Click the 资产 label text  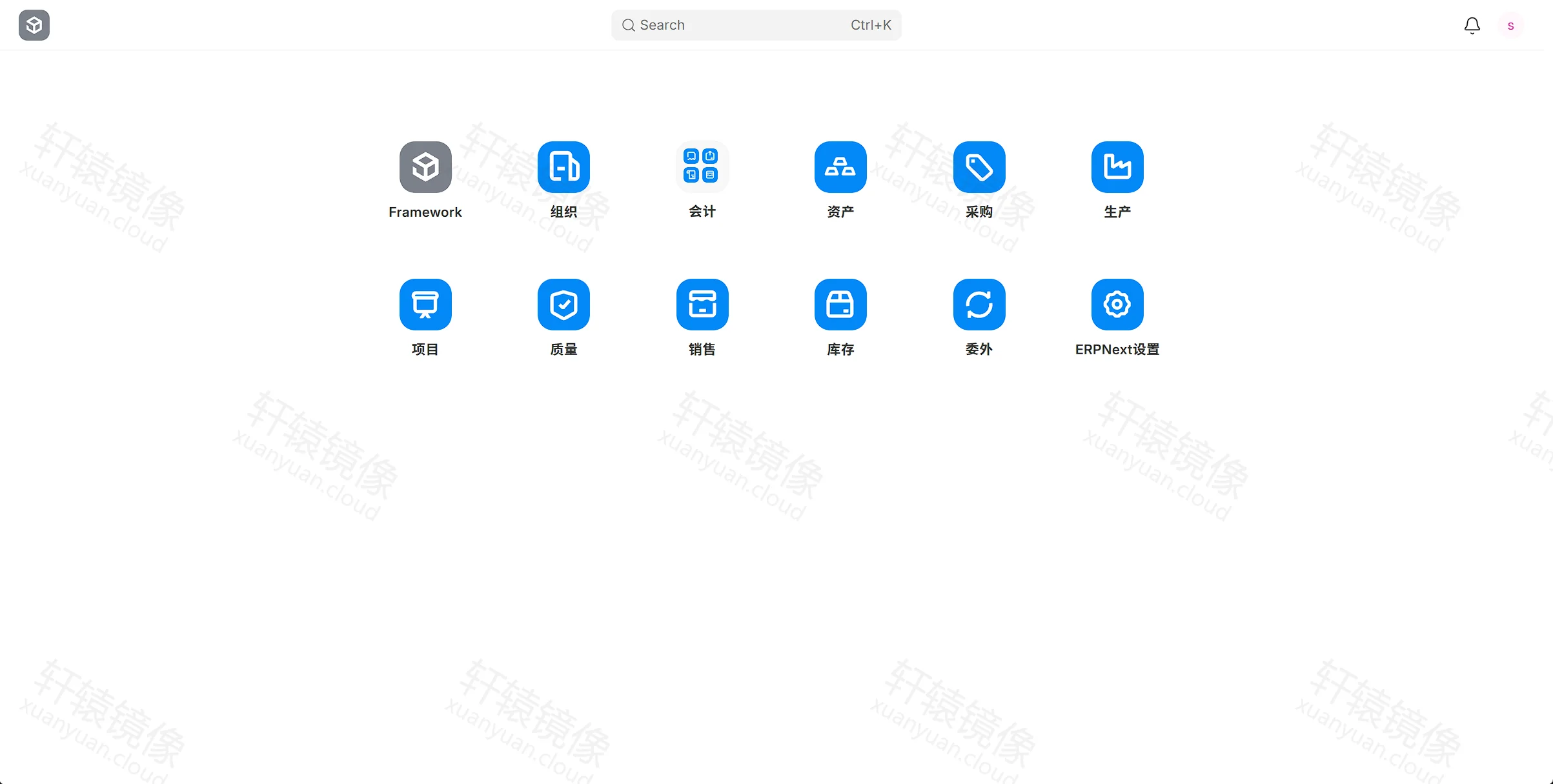[840, 212]
